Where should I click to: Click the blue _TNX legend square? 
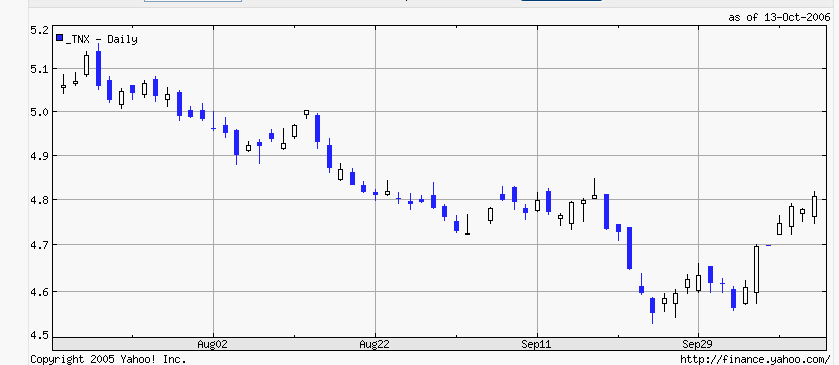pos(60,38)
